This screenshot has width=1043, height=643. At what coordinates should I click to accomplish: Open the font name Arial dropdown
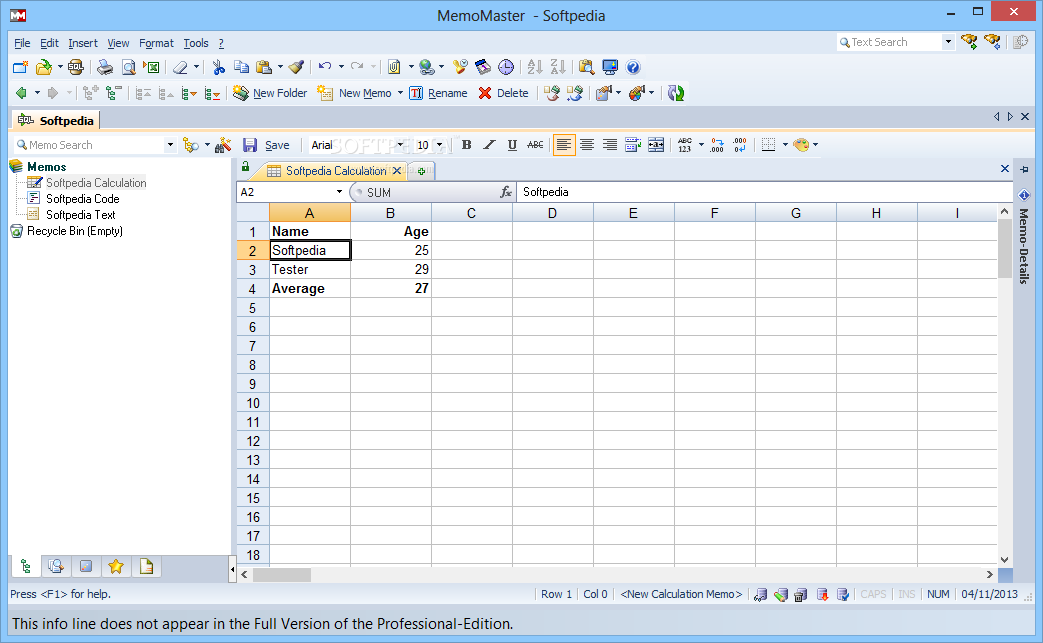(x=400, y=145)
